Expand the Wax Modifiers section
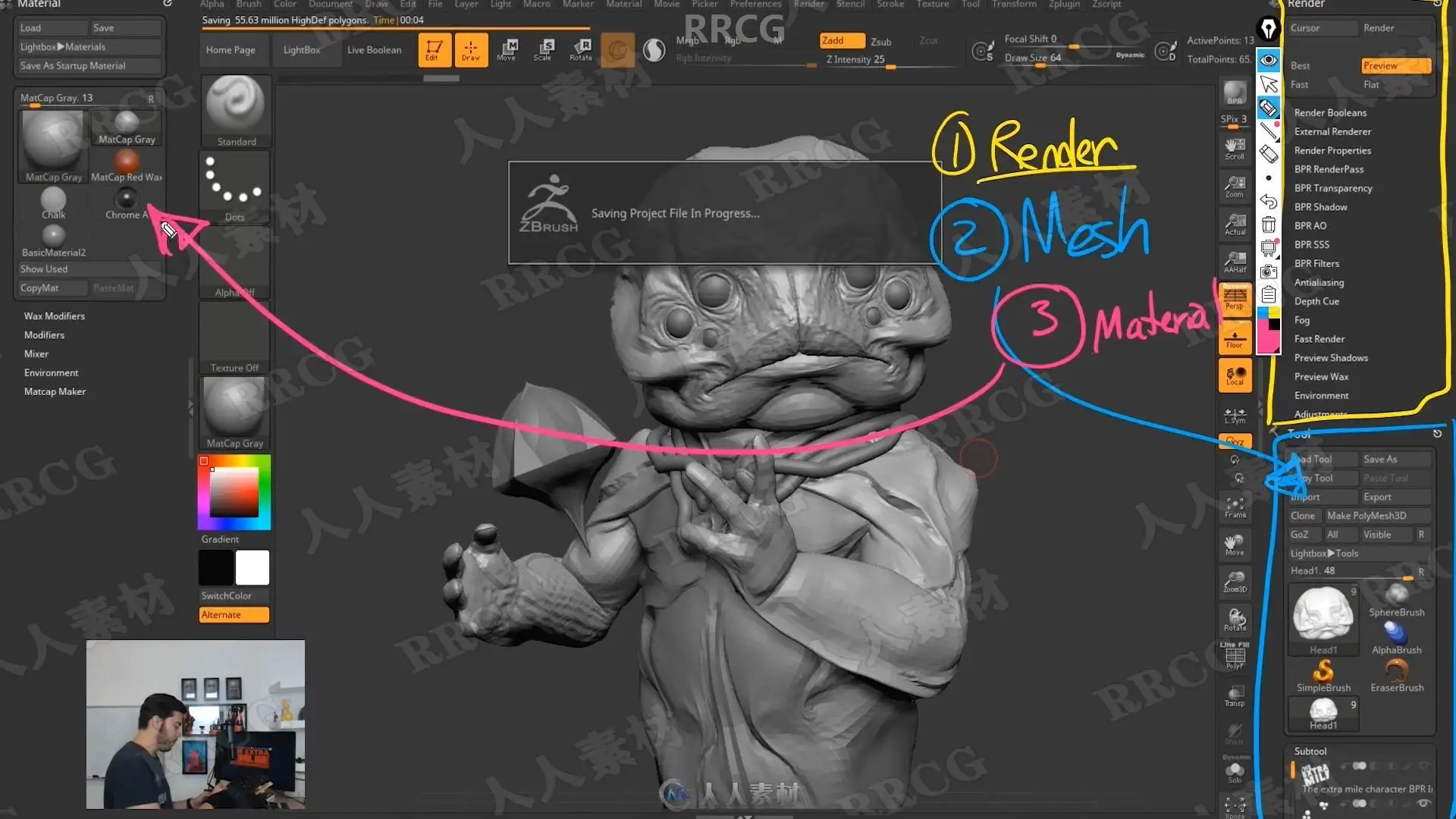Viewport: 1456px width, 819px height. coord(55,316)
